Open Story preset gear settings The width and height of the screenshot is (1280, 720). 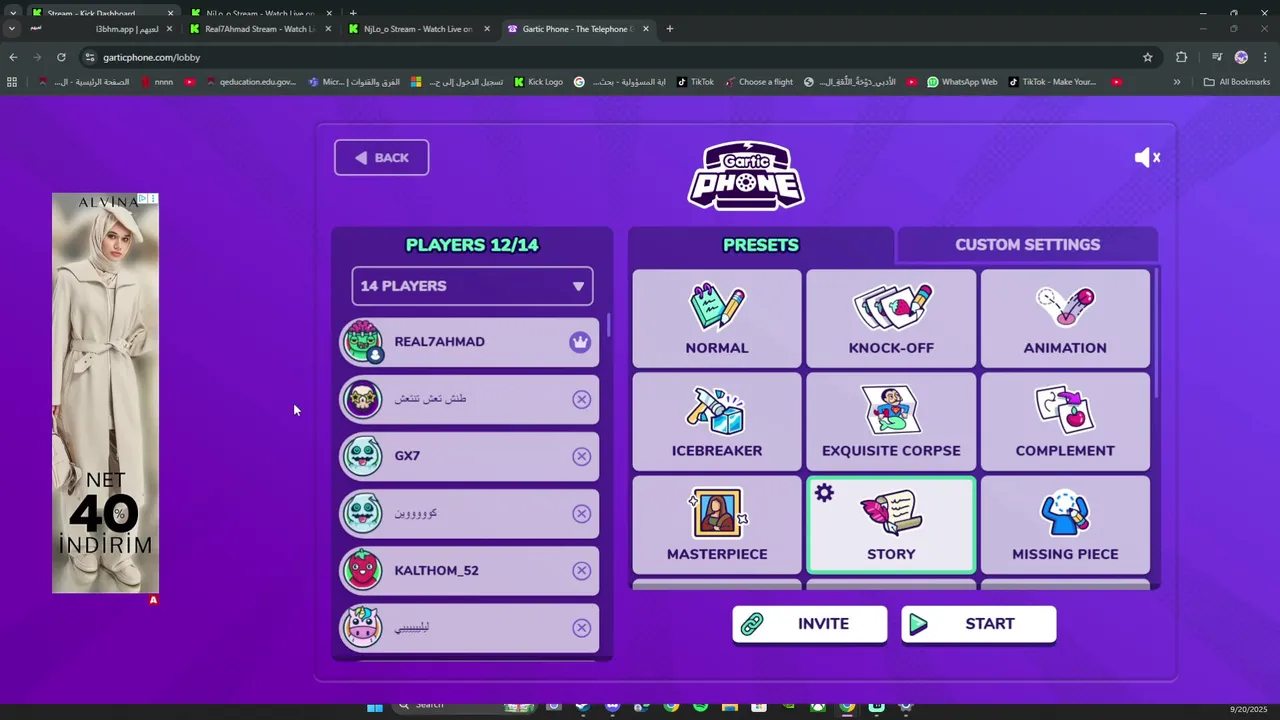pos(824,493)
